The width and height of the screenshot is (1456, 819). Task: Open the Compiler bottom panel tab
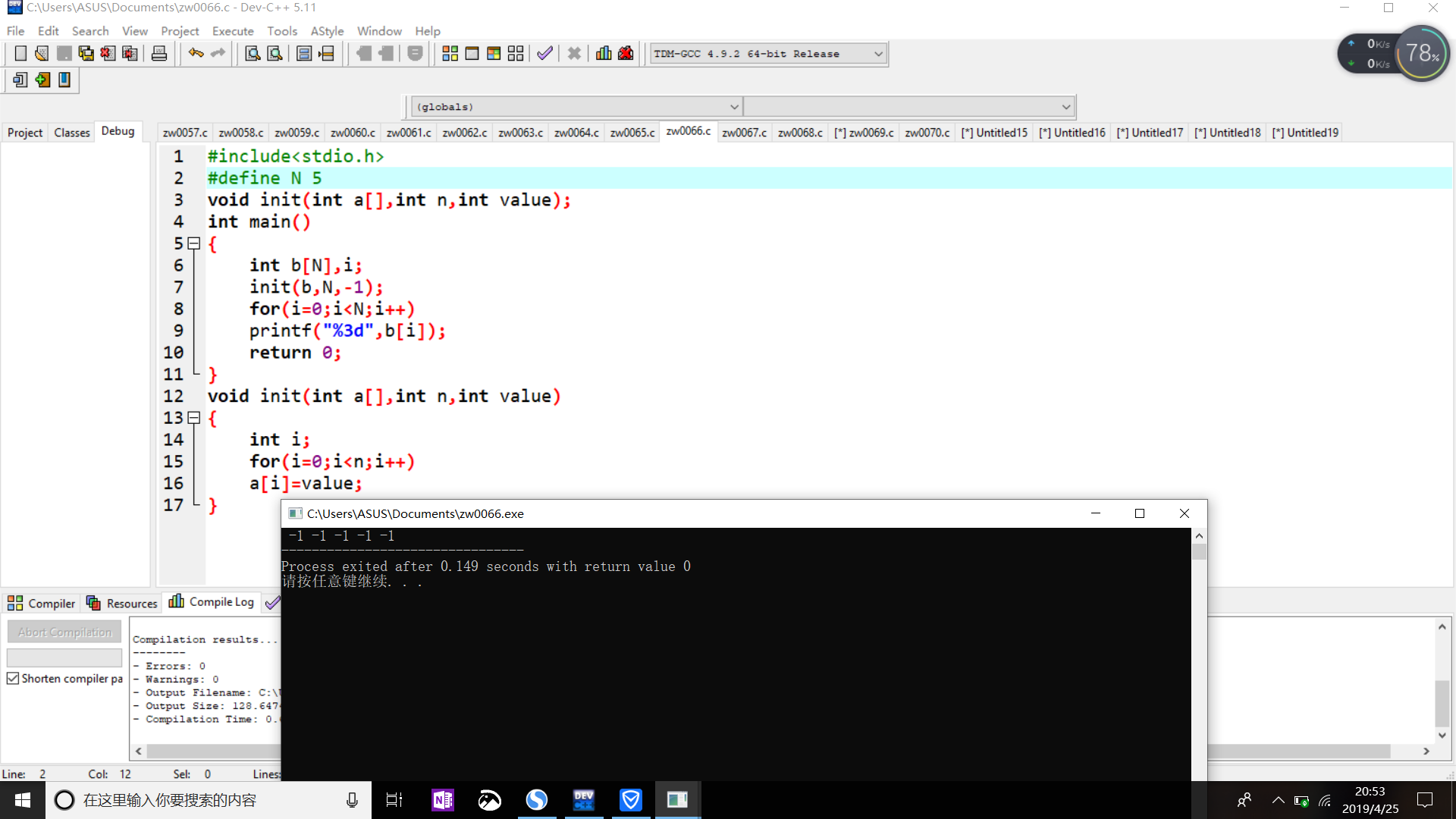pos(42,603)
